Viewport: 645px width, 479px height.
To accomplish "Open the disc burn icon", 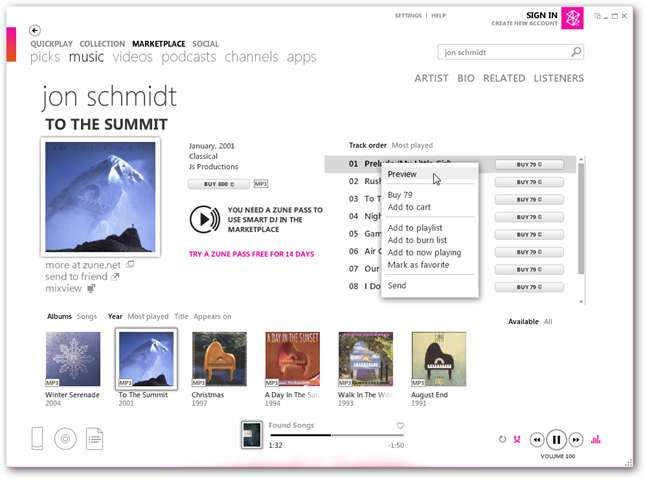I will pos(65,439).
